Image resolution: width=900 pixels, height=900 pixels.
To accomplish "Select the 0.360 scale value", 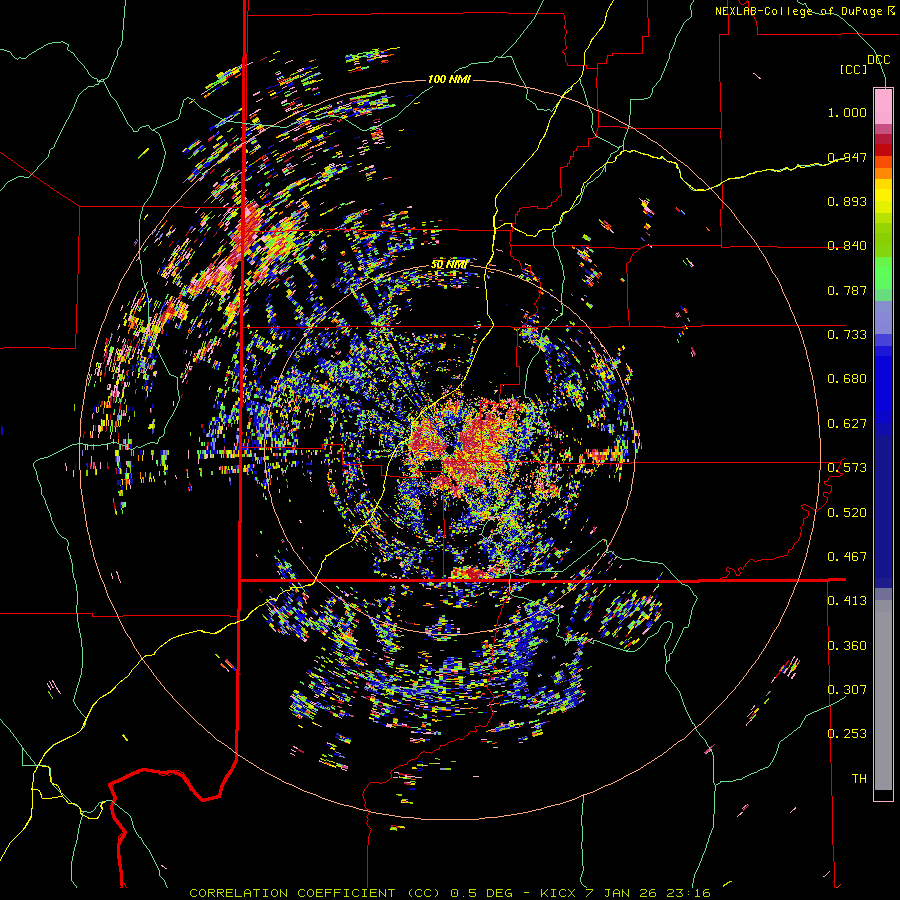I will pyautogui.click(x=847, y=646).
